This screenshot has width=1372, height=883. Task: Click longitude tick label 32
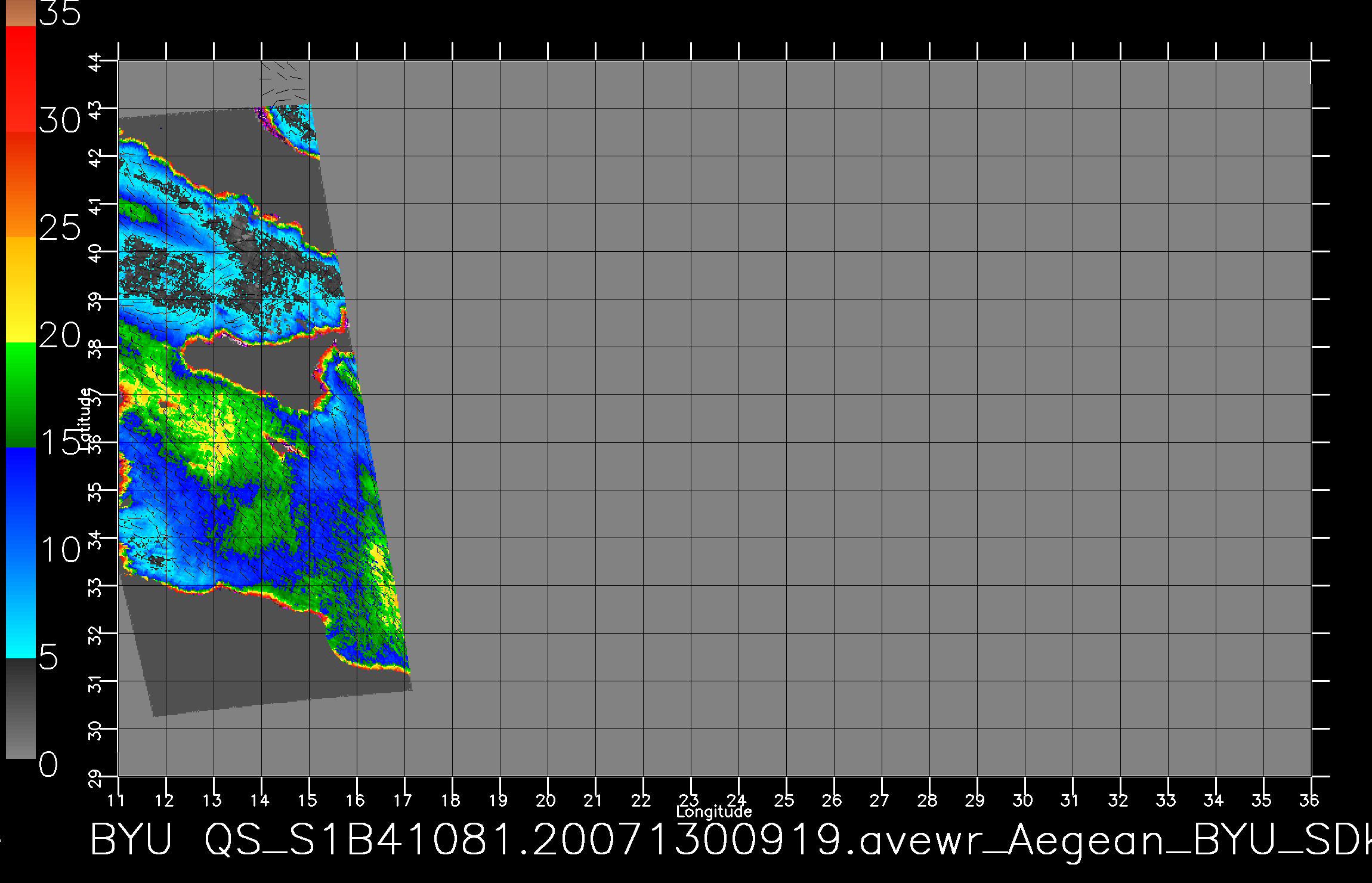pyautogui.click(x=1118, y=800)
